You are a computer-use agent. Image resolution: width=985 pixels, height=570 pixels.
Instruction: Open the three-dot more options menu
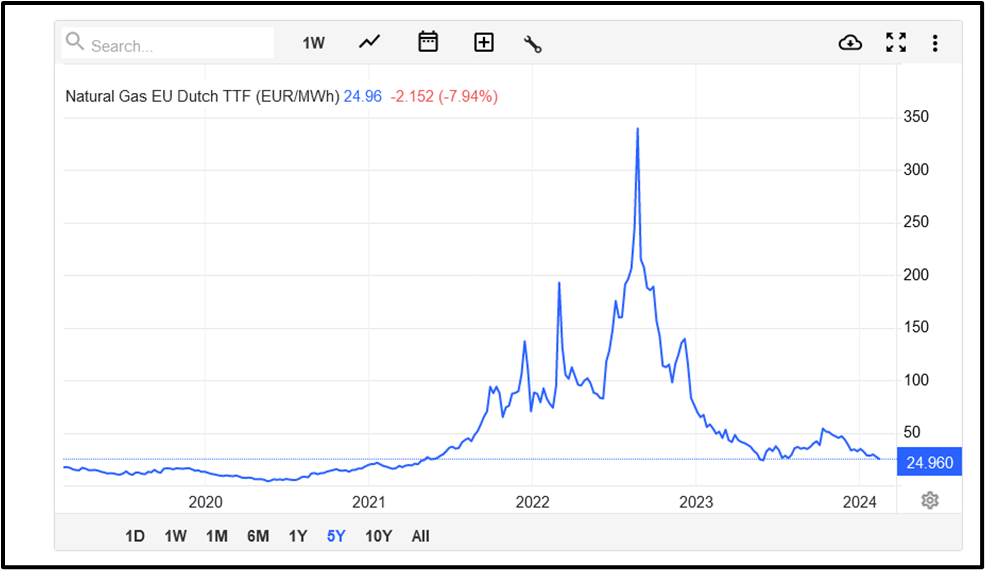coord(935,43)
